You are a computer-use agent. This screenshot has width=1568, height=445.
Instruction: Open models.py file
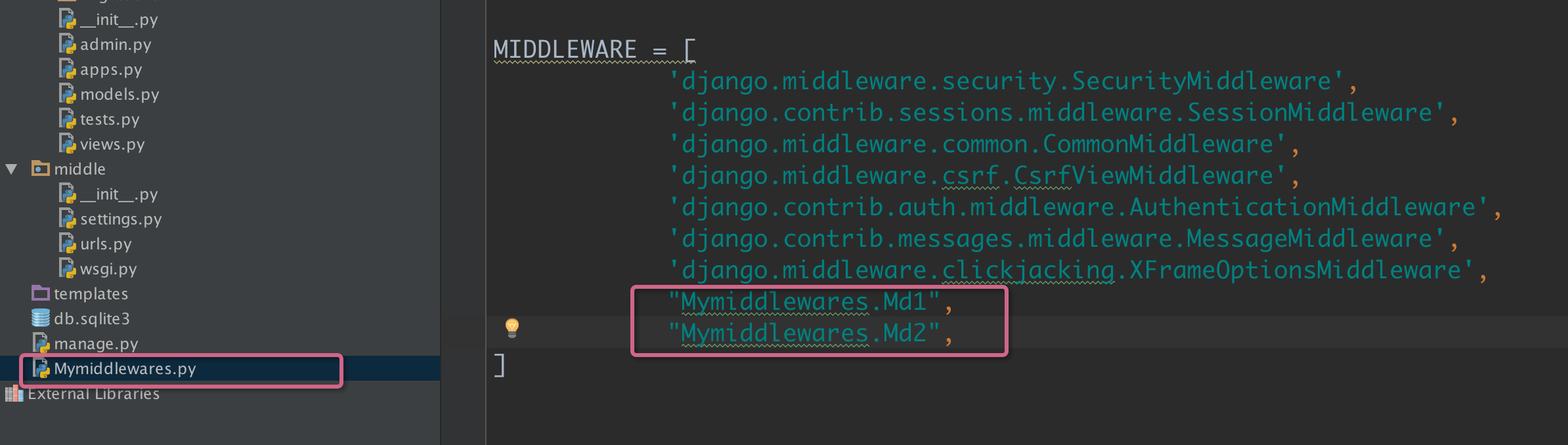point(120,95)
